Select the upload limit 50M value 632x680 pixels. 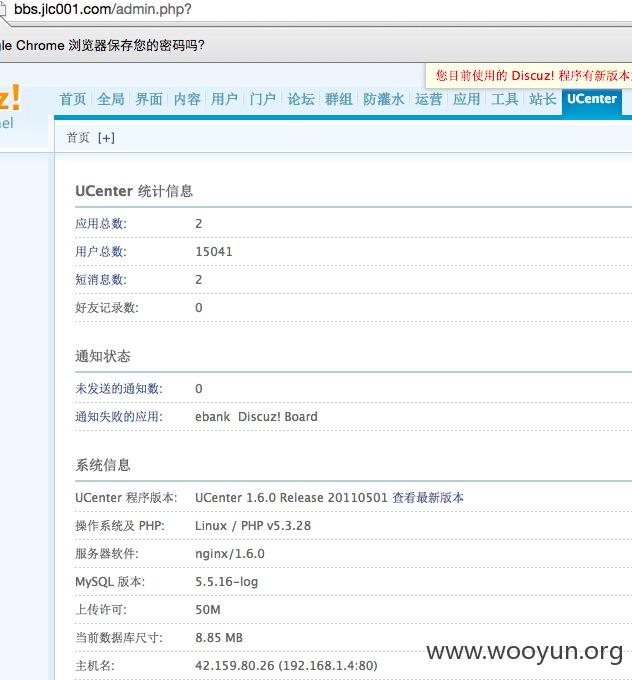pyautogui.click(x=208, y=610)
